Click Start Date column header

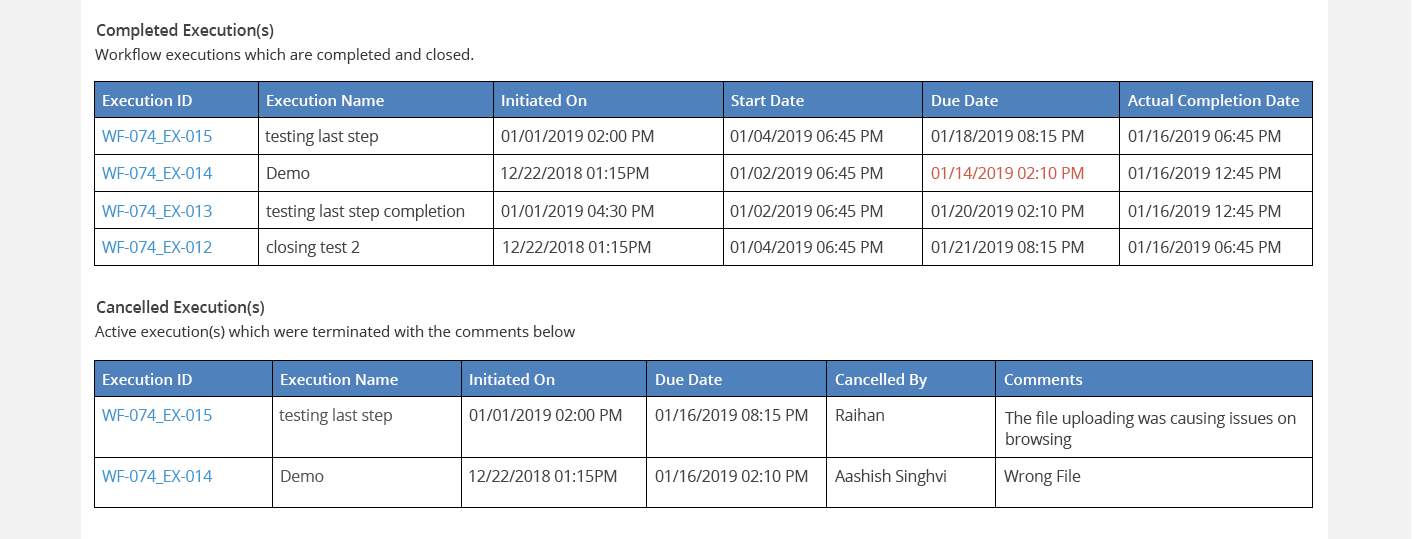(767, 100)
